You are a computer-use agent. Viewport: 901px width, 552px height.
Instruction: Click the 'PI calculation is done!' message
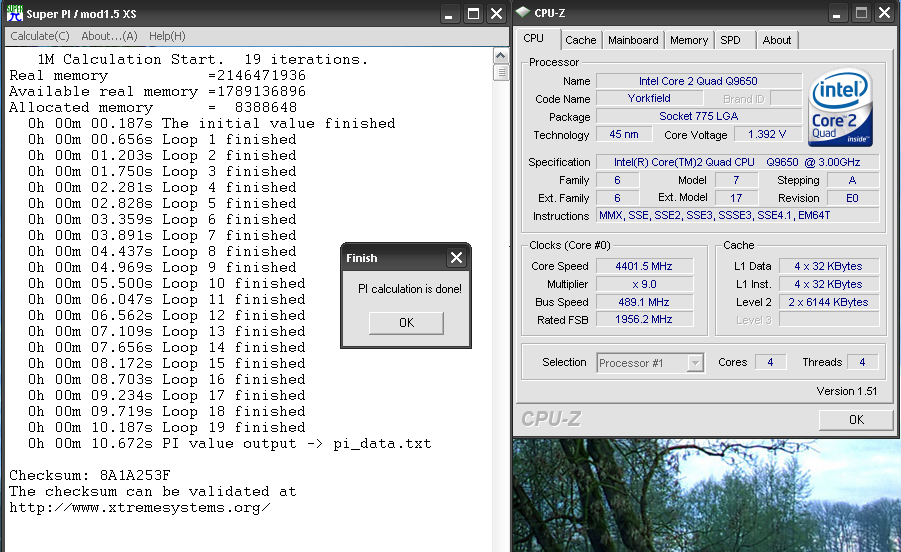click(410, 289)
